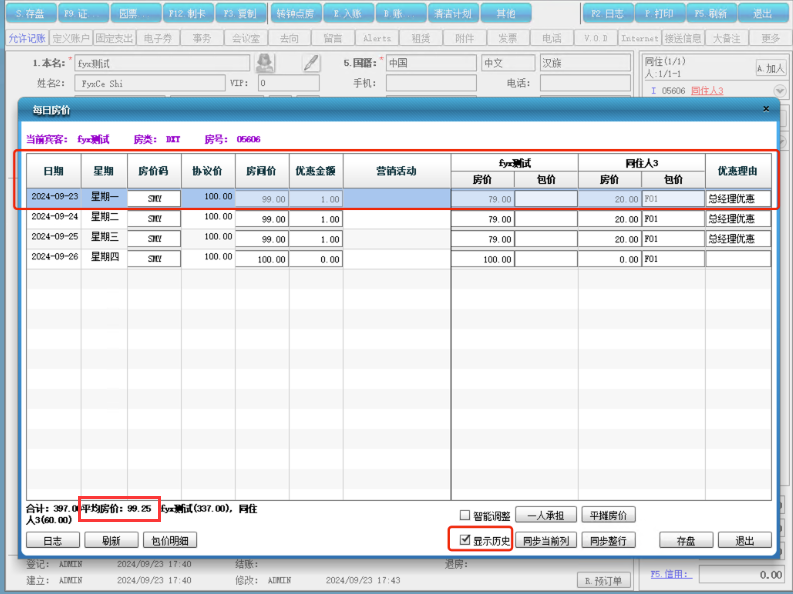Click the 转钟点房 toolbar button
This screenshot has height=594, width=793.
pyautogui.click(x=295, y=13)
